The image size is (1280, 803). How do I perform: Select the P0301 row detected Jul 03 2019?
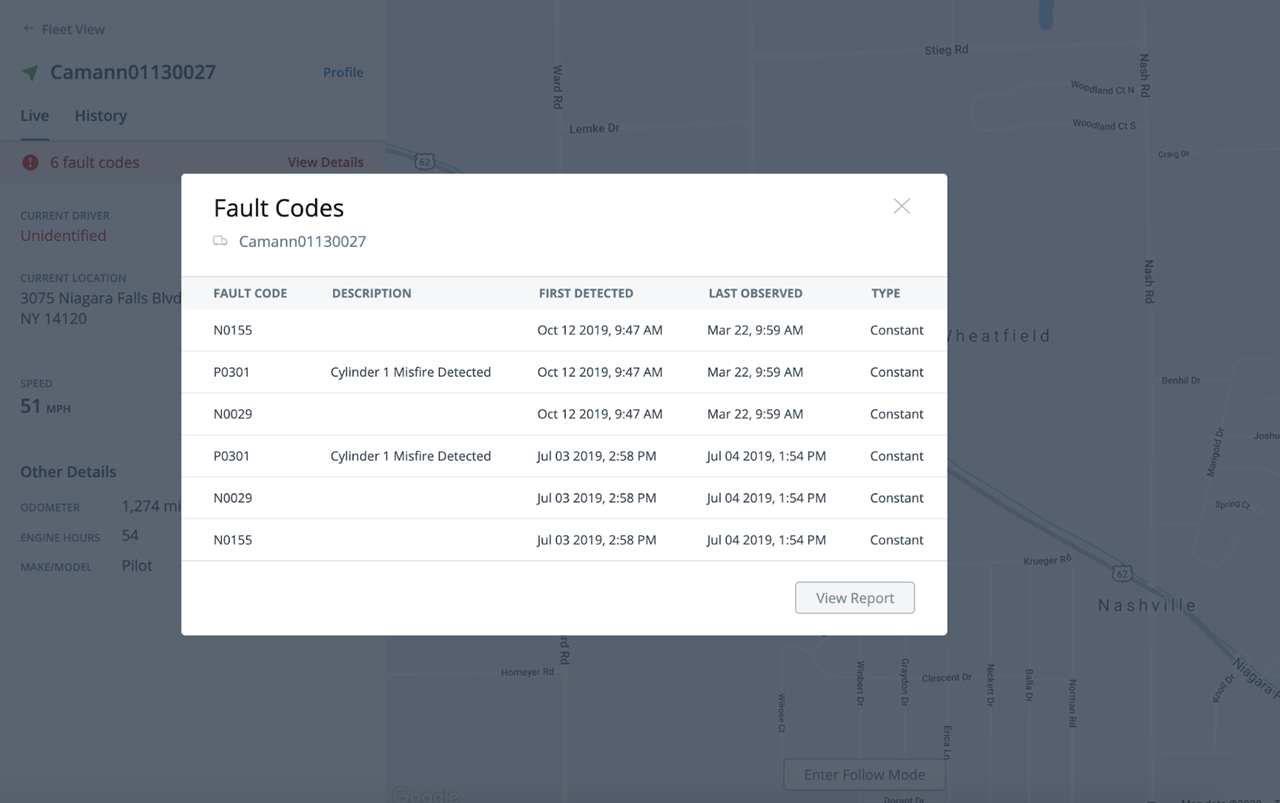tap(564, 456)
